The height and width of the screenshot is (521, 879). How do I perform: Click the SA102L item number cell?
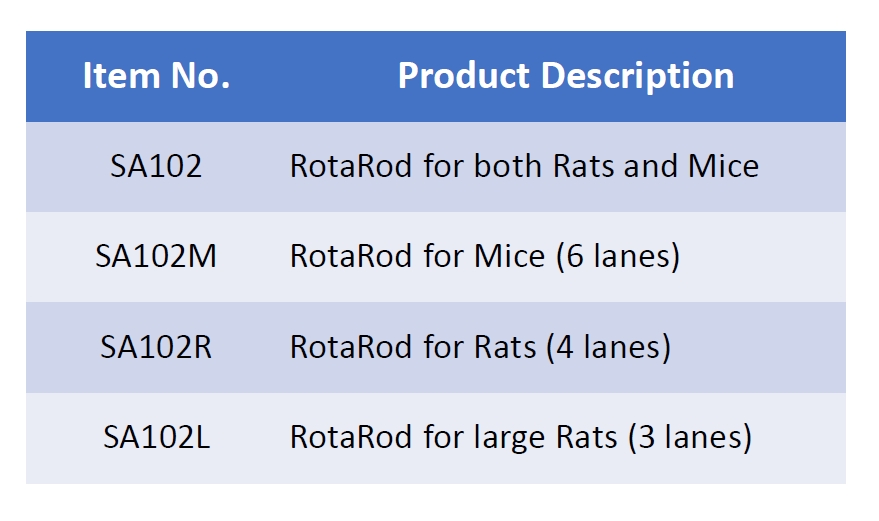click(156, 437)
